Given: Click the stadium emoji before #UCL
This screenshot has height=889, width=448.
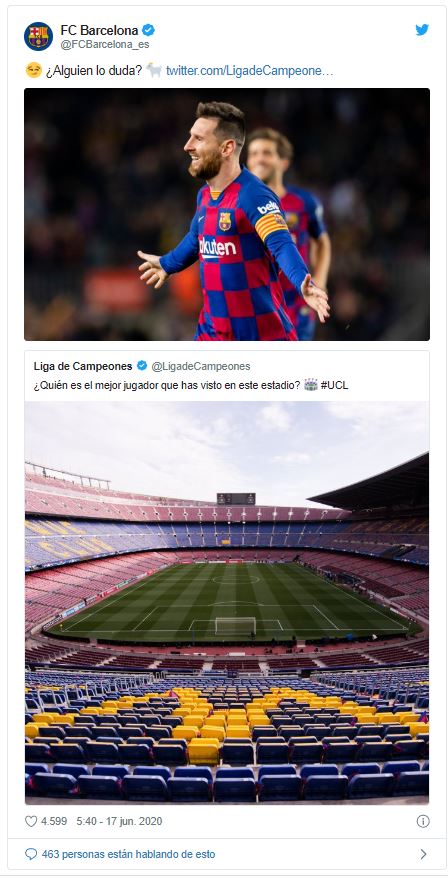Looking at the screenshot, I should (x=311, y=385).
